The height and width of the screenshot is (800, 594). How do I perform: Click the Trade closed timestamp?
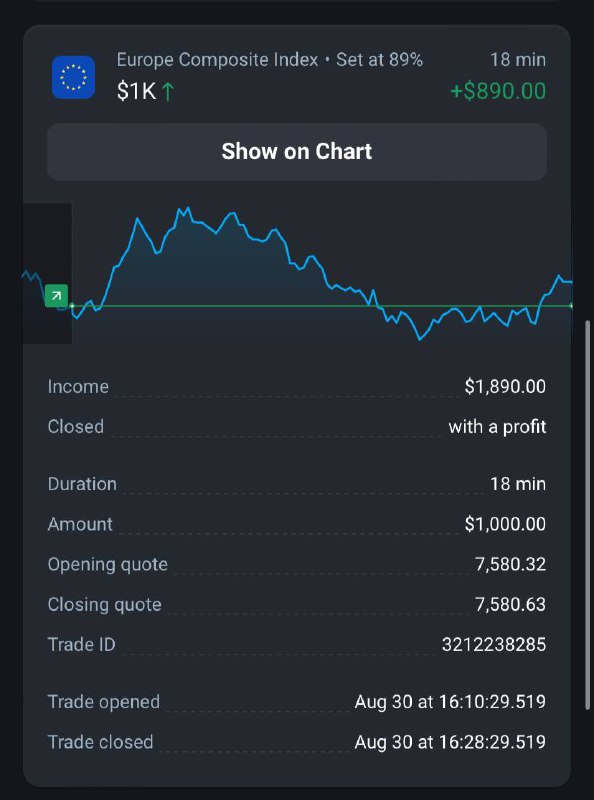[450, 742]
